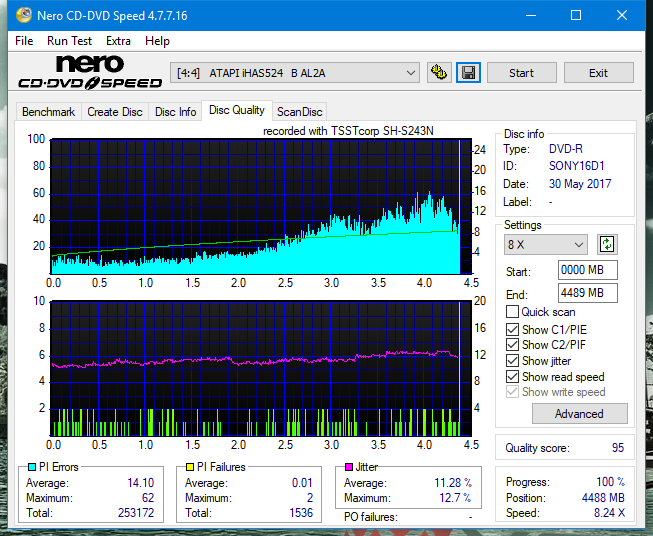
Task: Click the PI Errors total 253172
Action: [x=136, y=512]
